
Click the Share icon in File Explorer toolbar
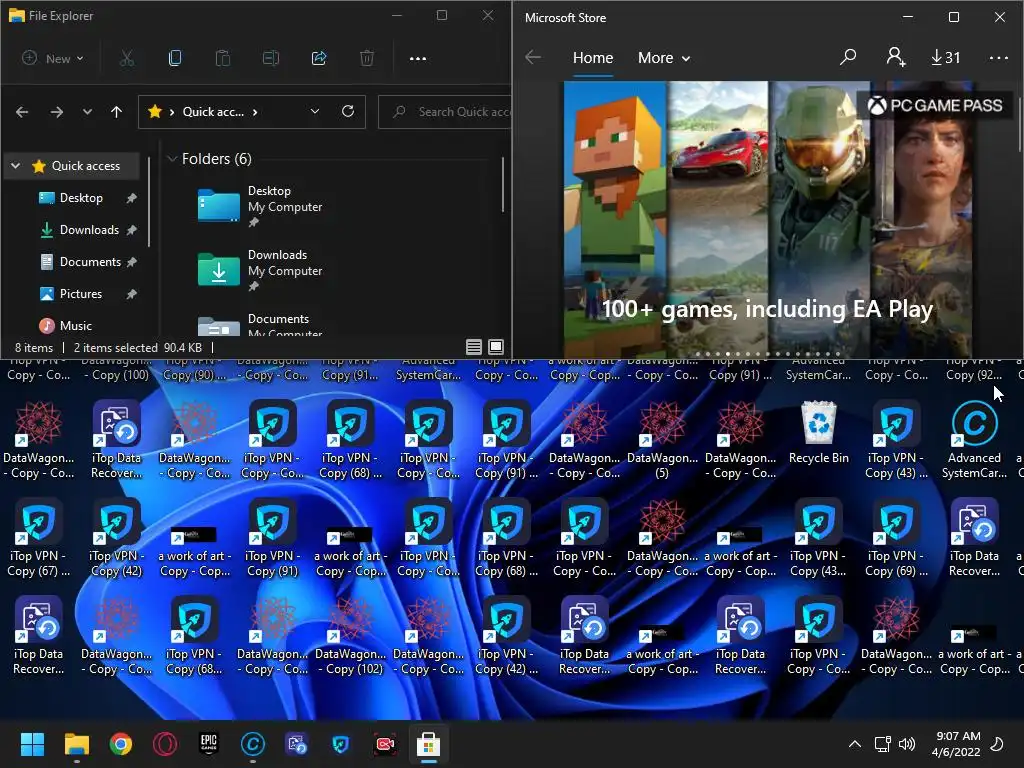319,58
